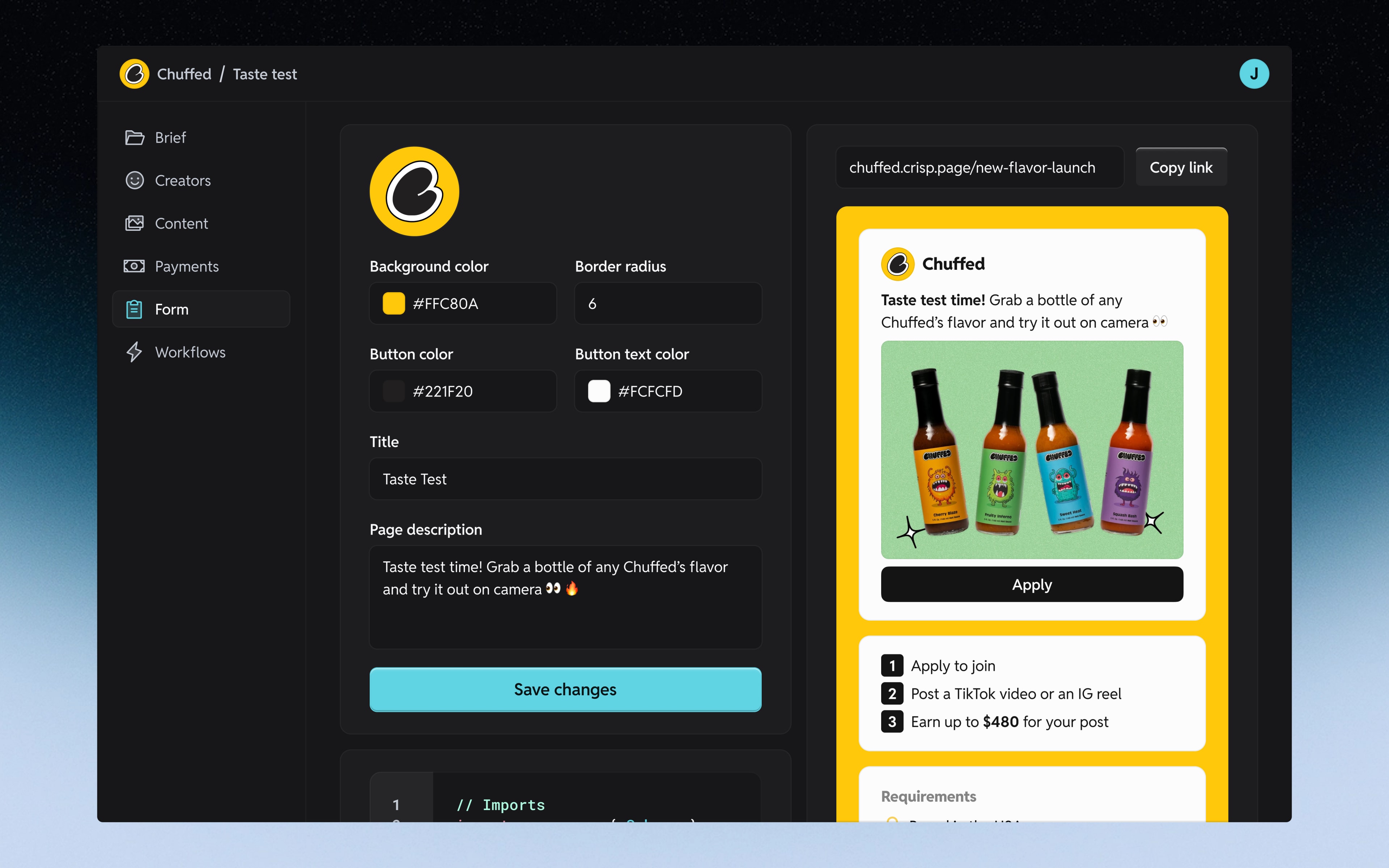The width and height of the screenshot is (1389, 868).
Task: Open Workflows section
Action: (201, 353)
